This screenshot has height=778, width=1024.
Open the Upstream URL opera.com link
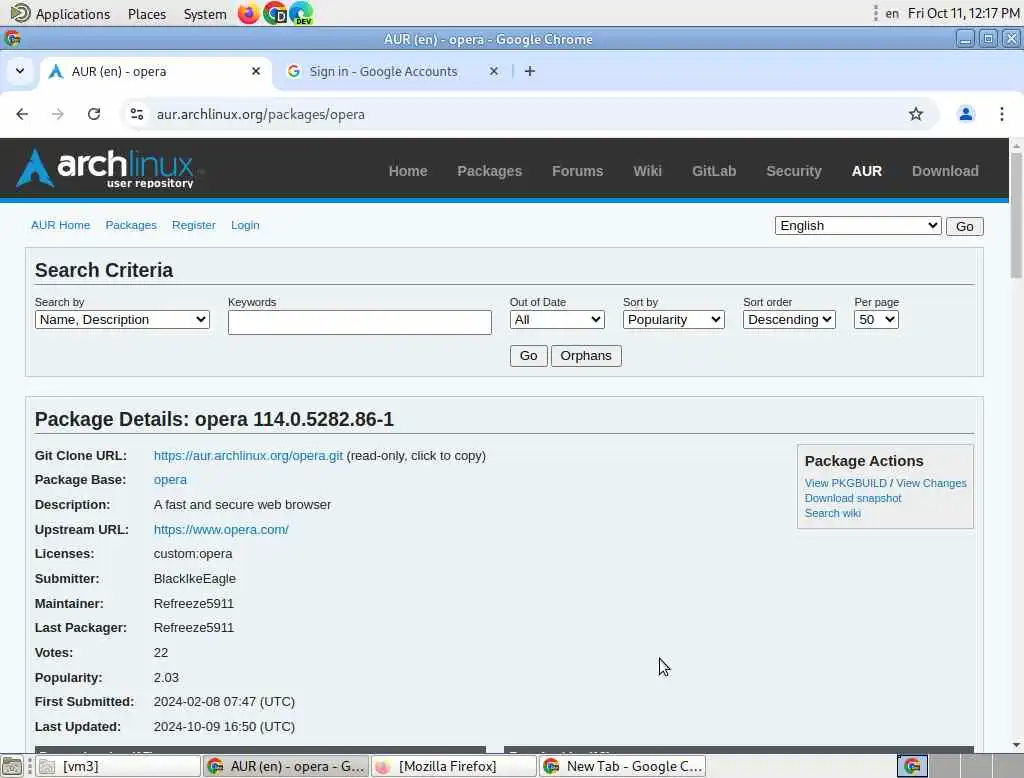[221, 529]
